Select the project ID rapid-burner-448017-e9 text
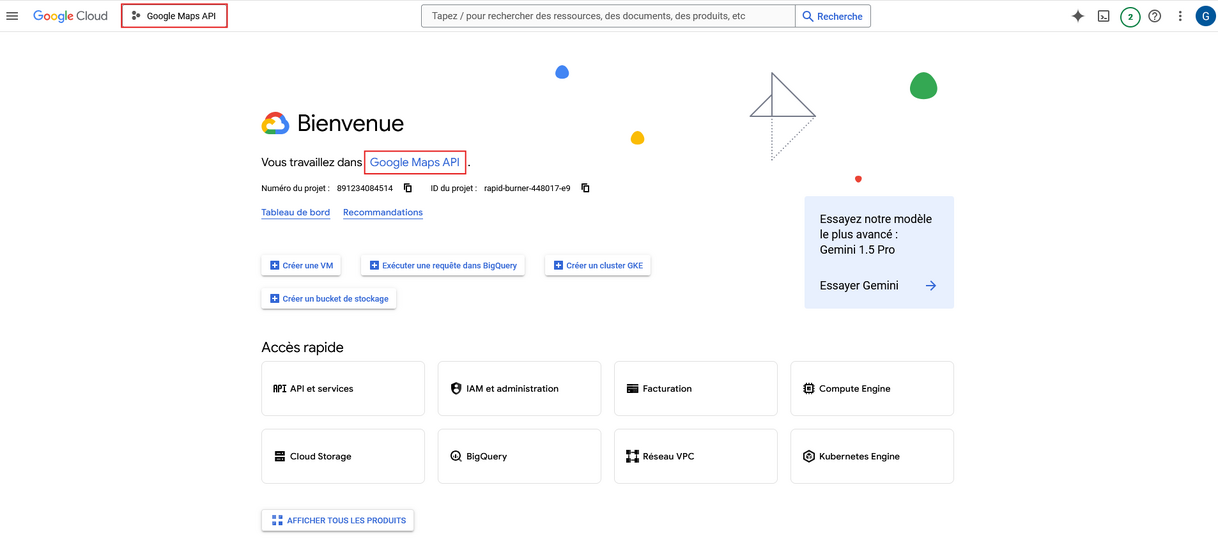This screenshot has width=1218, height=554. (527, 188)
